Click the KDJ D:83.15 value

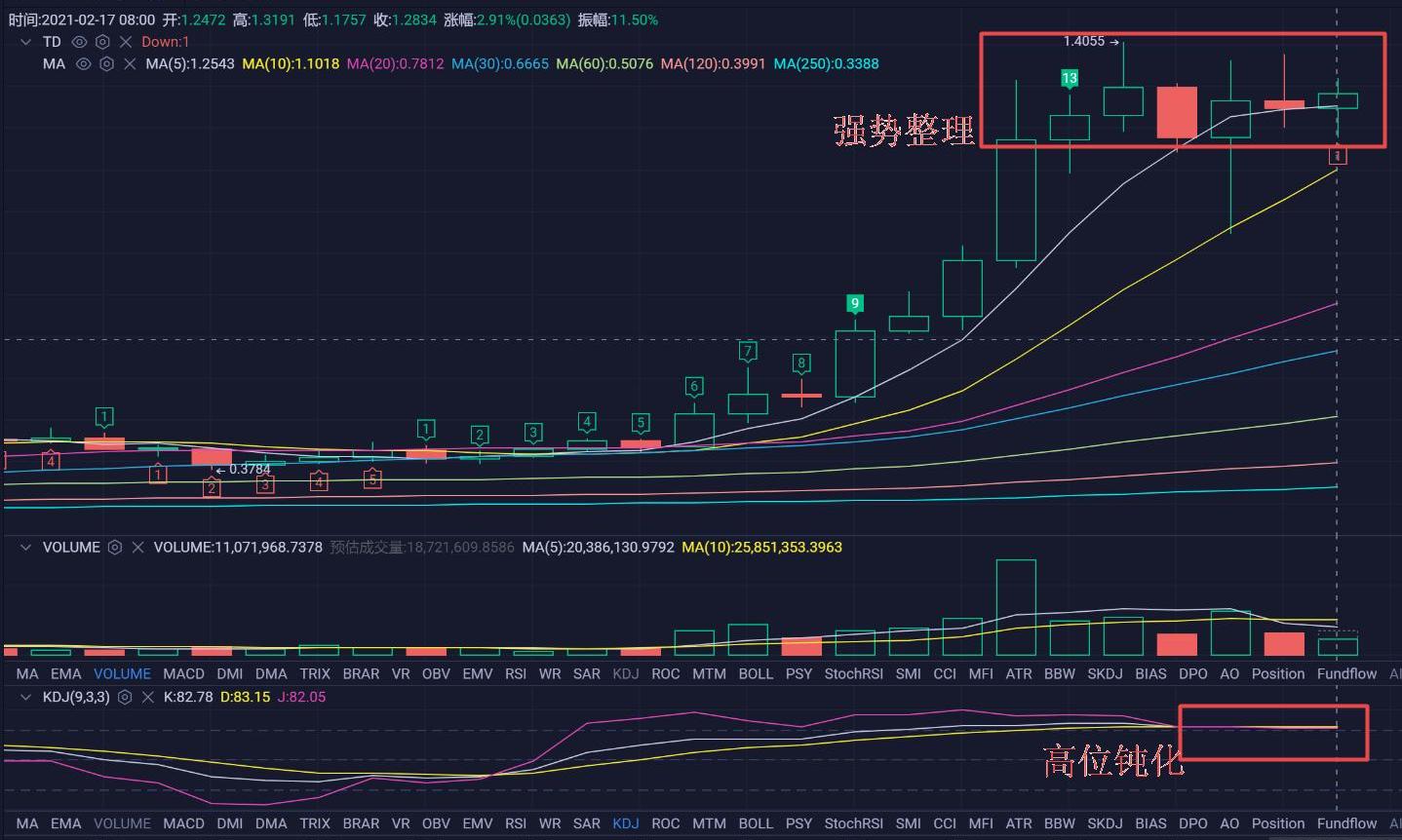tap(245, 698)
